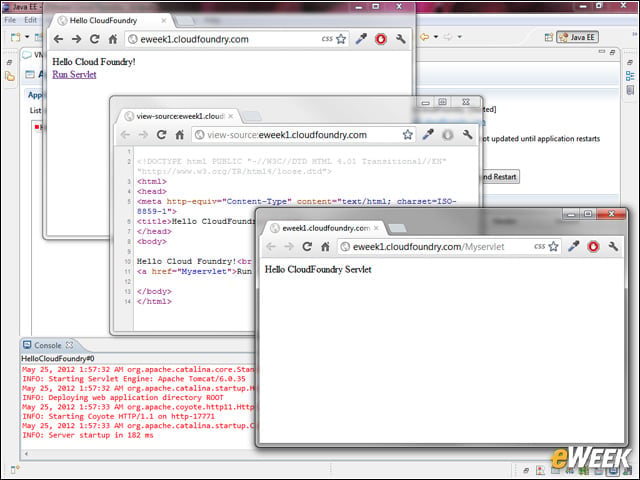Screen dimensions: 640x480
Task: Click the CSS extension icon in Myservlet address bar
Action: pyautogui.click(x=539, y=247)
